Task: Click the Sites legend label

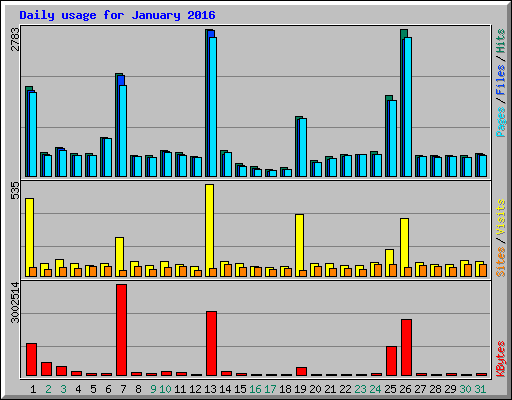Action: click(501, 262)
